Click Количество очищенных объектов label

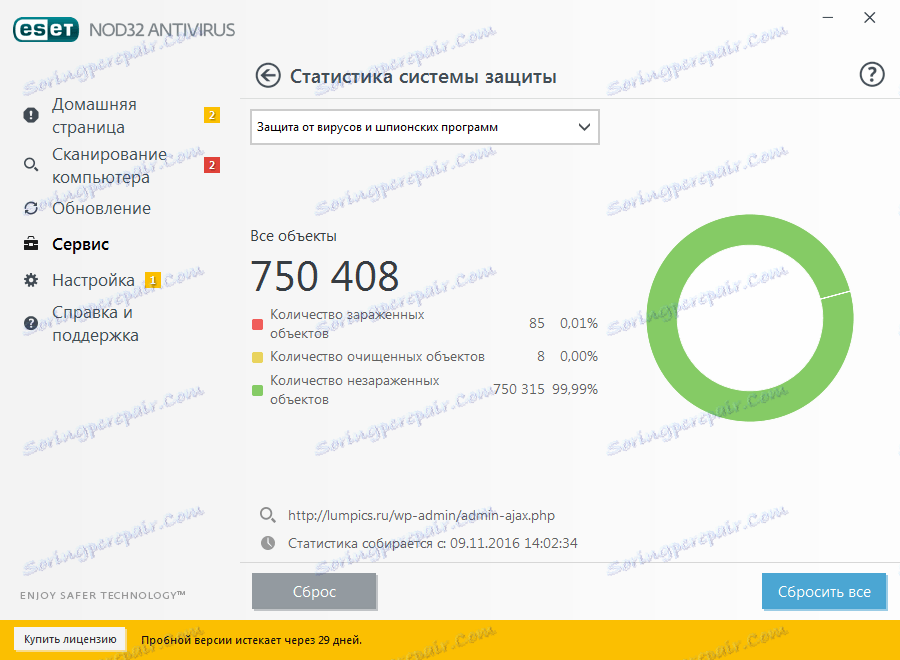[x=377, y=356]
